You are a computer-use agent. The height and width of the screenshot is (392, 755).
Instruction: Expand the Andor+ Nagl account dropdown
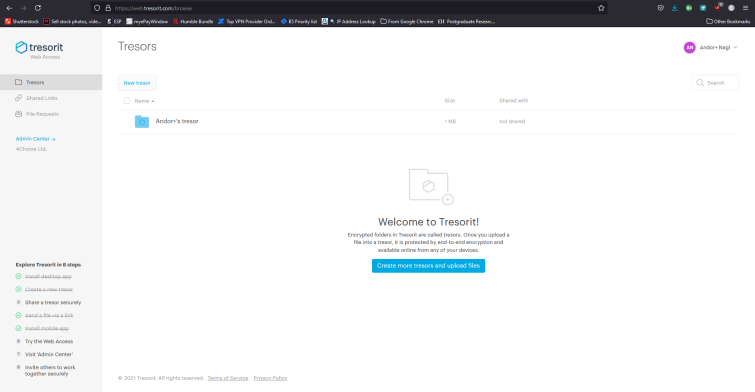[735, 47]
